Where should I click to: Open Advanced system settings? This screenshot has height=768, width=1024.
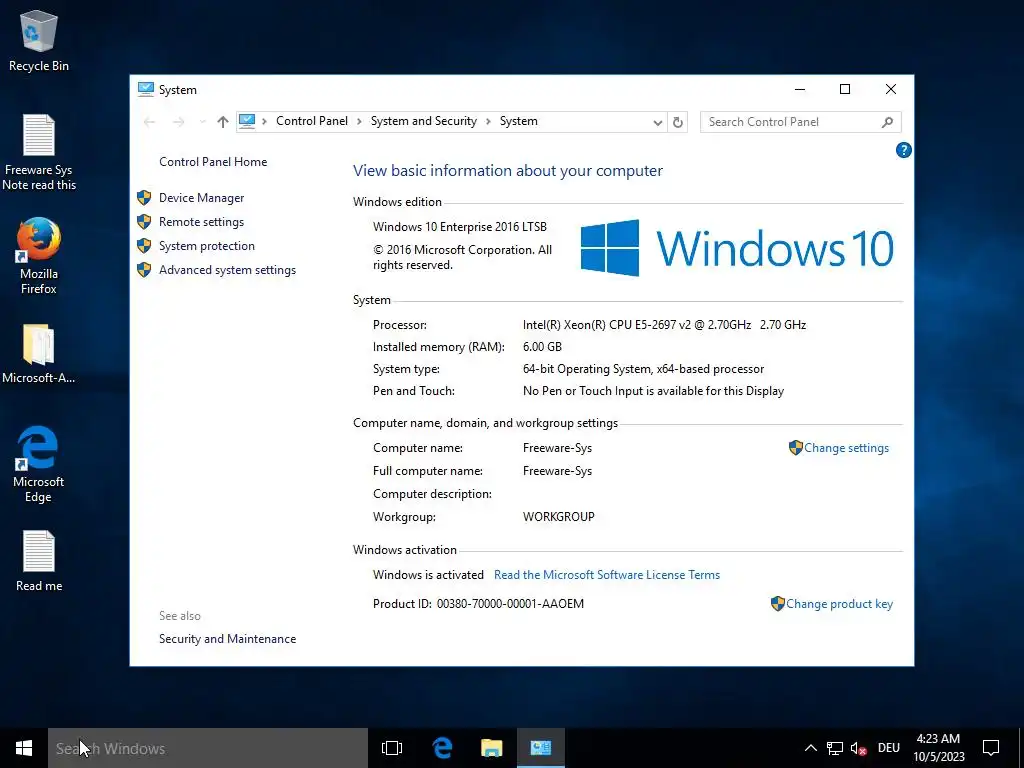pos(227,270)
